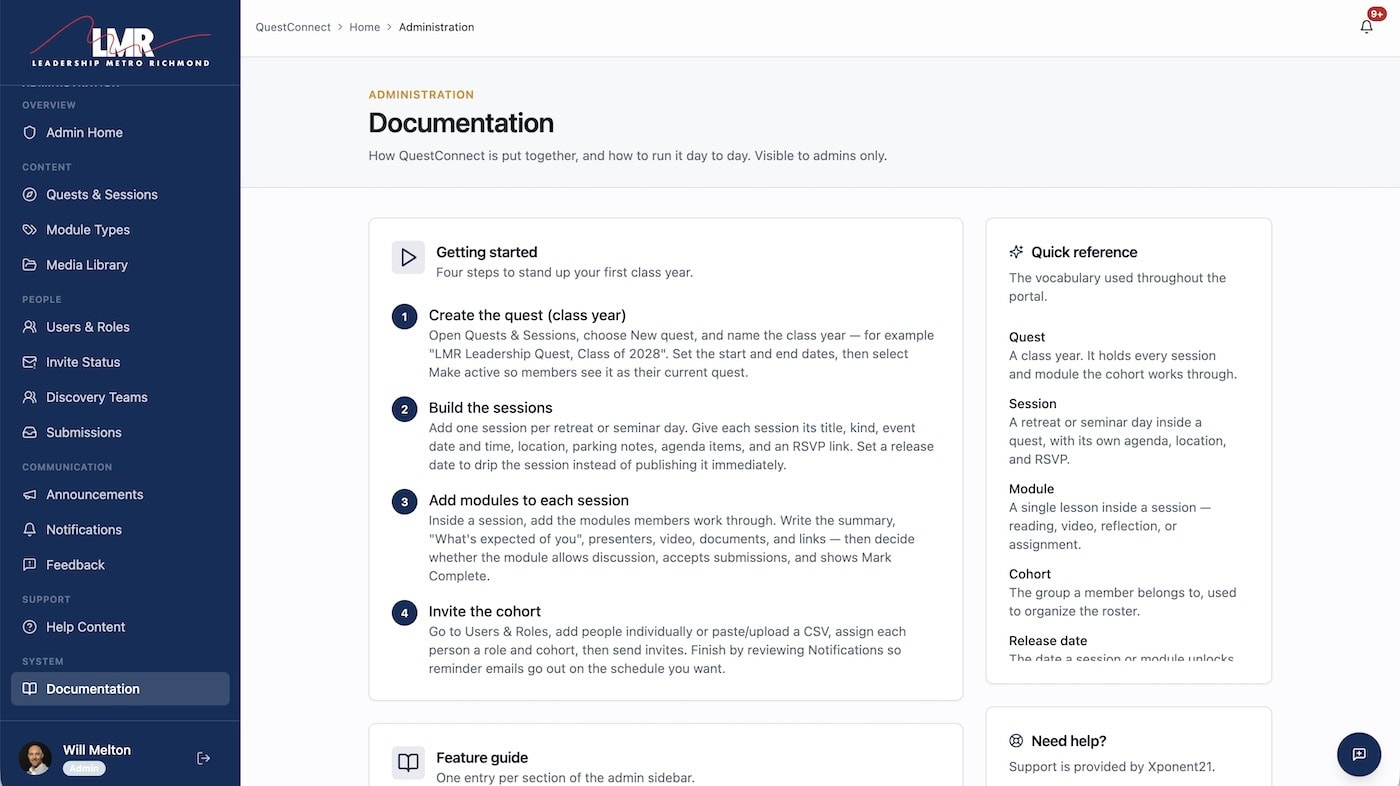Screen dimensions: 1400x786
Task: Click the Leadership Metro Richmond logo
Action: point(120,42)
